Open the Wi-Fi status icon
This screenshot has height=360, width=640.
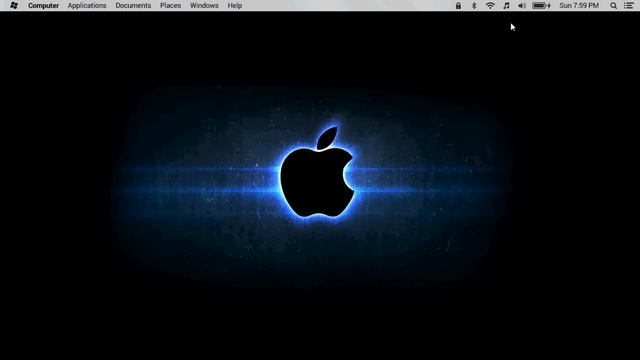click(490, 5)
